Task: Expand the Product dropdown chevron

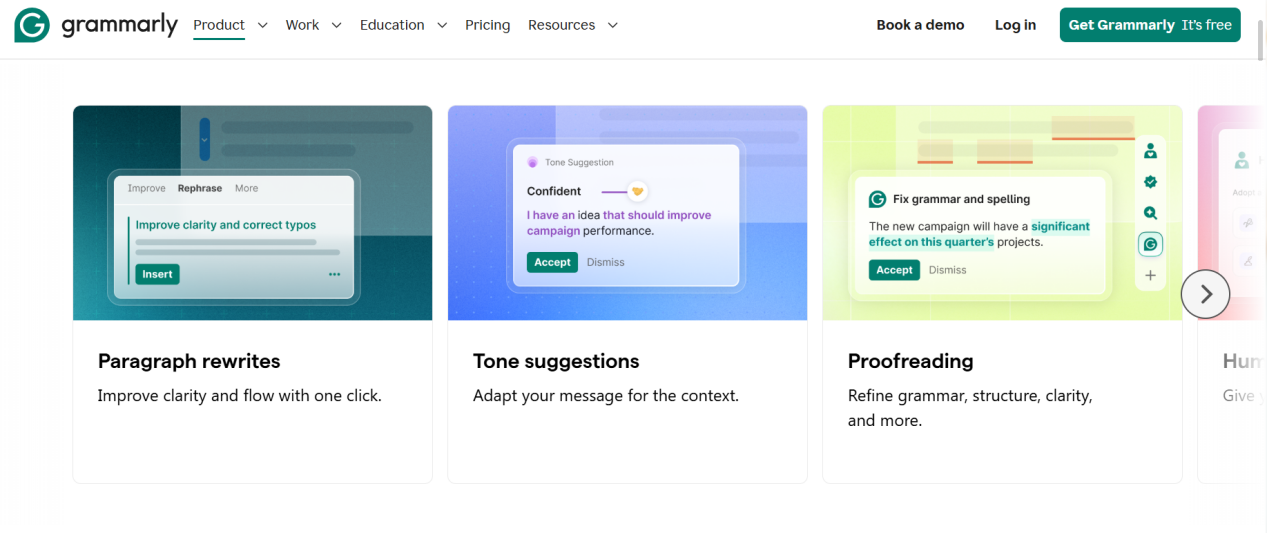Action: click(263, 25)
